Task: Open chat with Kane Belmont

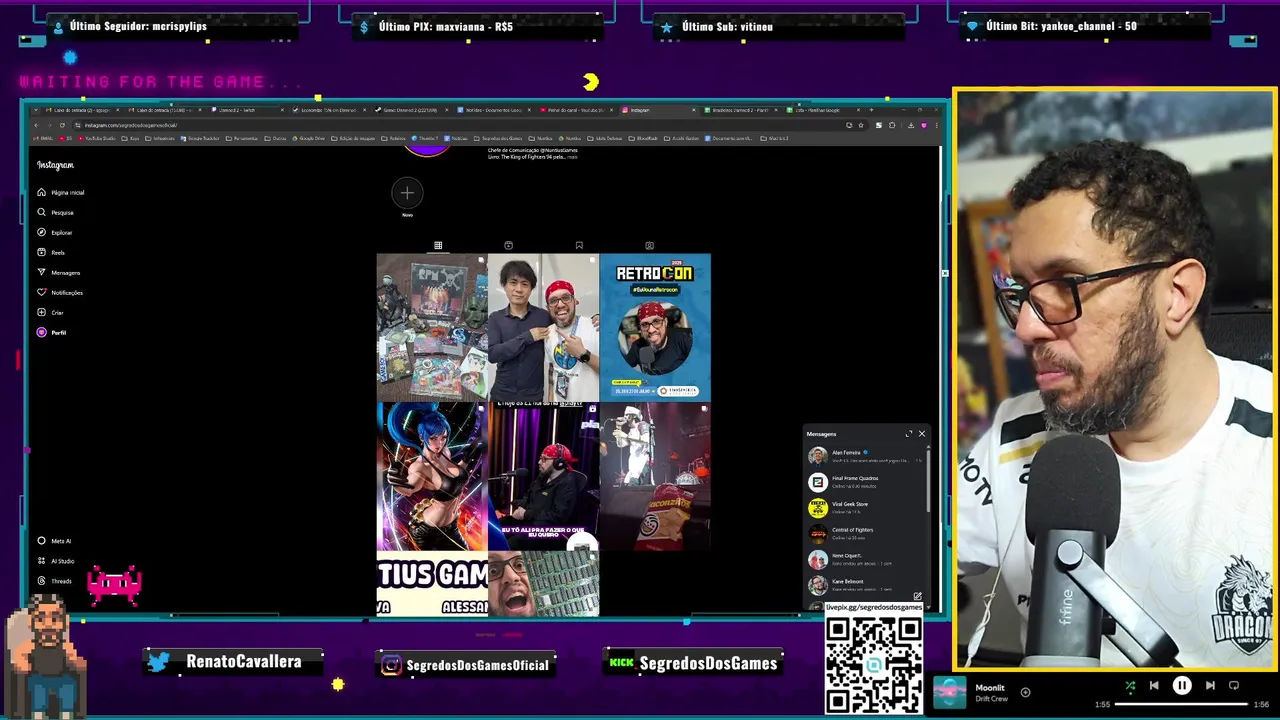Action: coord(865,585)
